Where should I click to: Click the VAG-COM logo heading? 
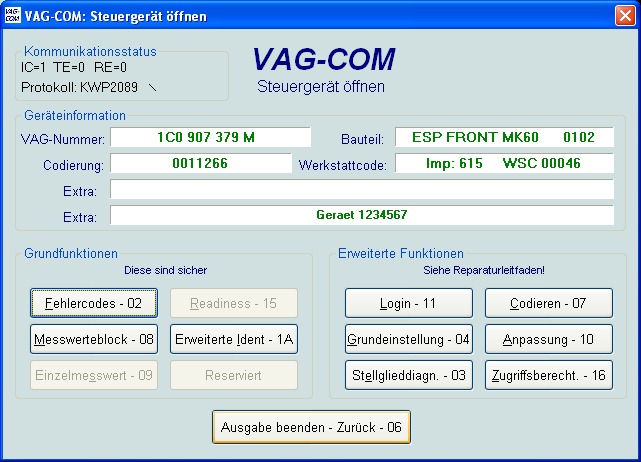click(322, 59)
